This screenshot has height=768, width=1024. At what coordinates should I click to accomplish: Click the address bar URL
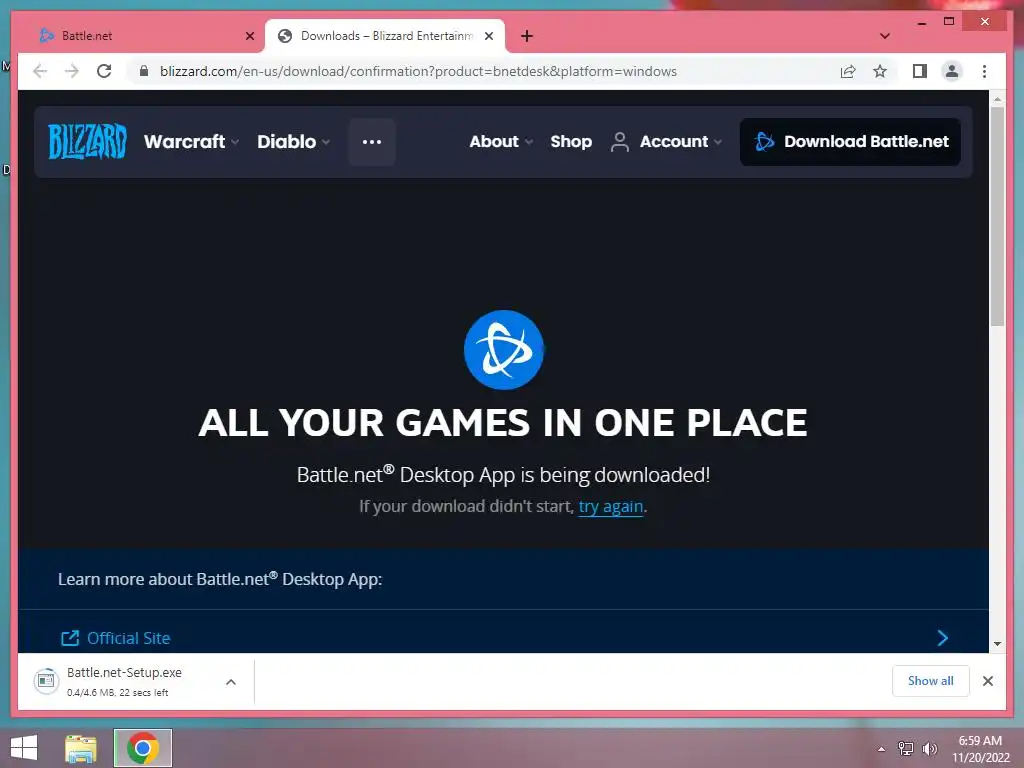click(x=418, y=71)
